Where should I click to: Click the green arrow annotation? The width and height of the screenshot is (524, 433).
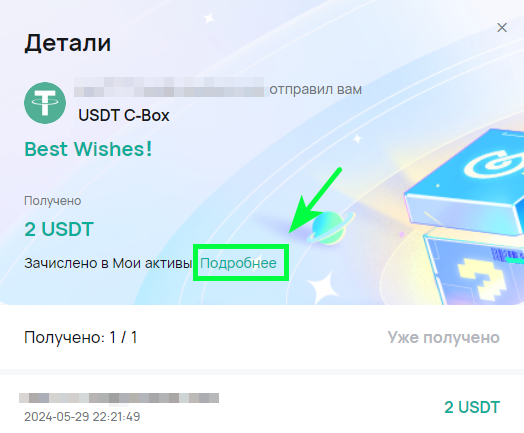(315, 200)
